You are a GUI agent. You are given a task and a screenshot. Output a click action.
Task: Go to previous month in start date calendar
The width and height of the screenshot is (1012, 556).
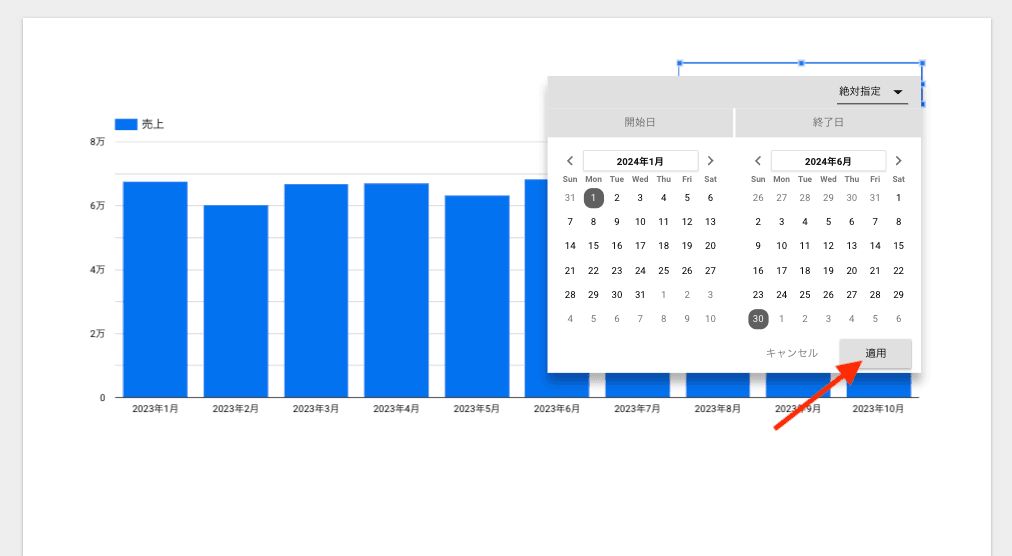570,161
